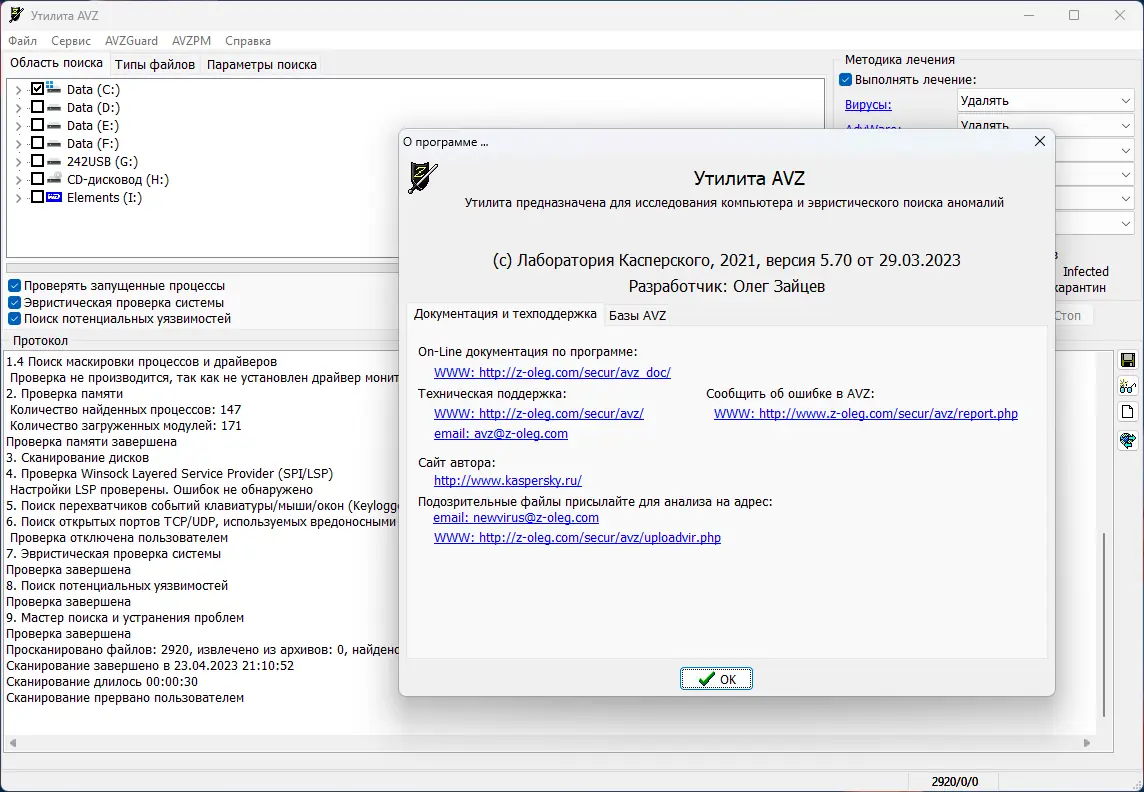Click the Data (F:) drive icon
The image size is (1144, 792).
point(54,144)
